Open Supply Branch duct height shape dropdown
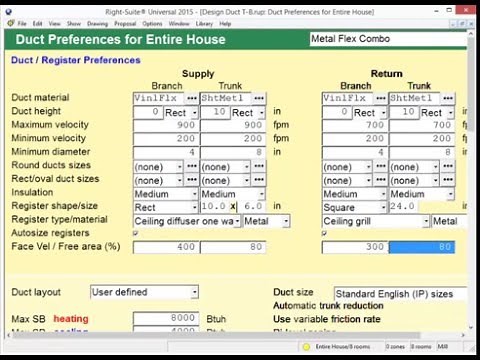 195,113
